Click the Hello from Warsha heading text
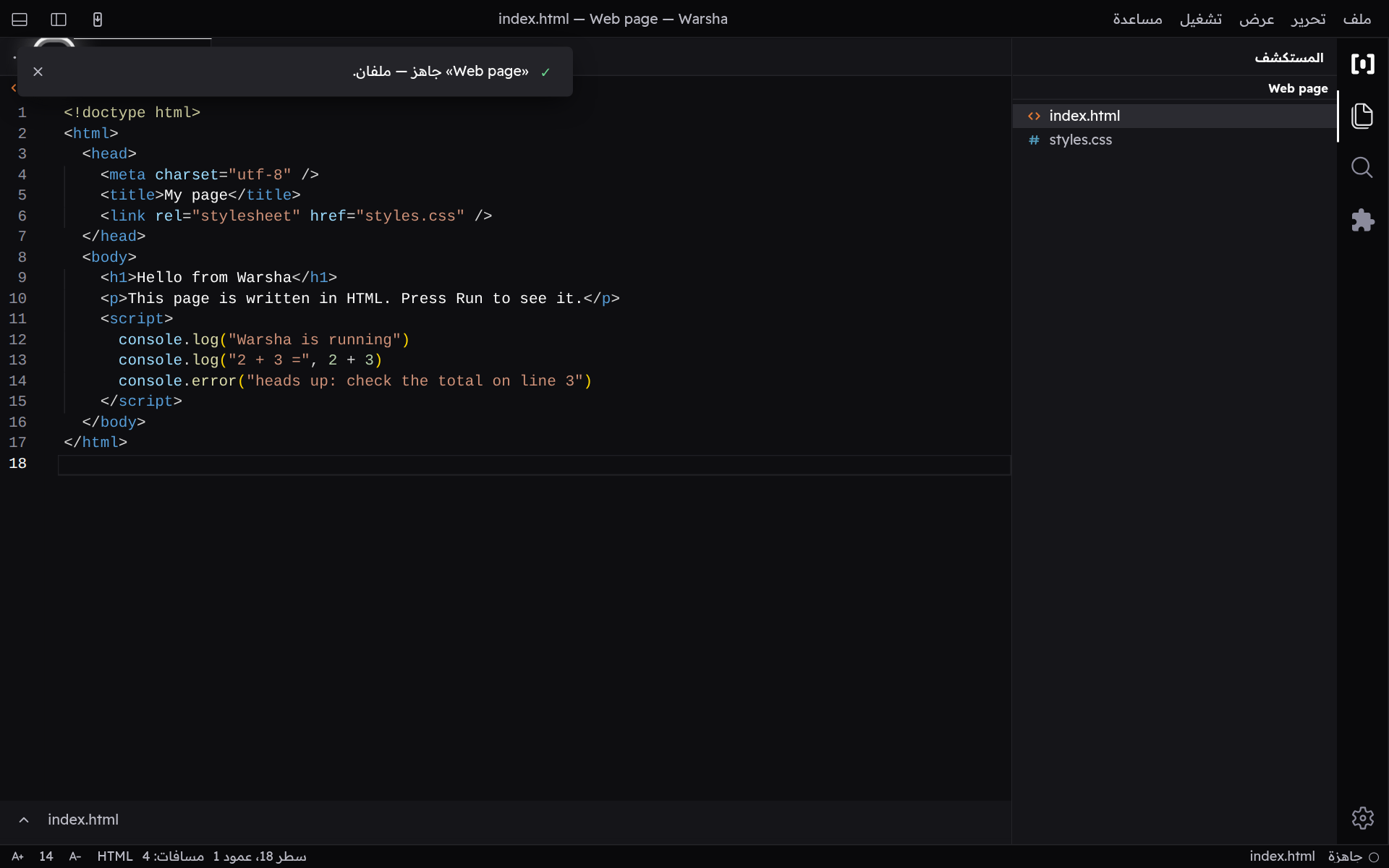1389x868 pixels. tap(214, 278)
